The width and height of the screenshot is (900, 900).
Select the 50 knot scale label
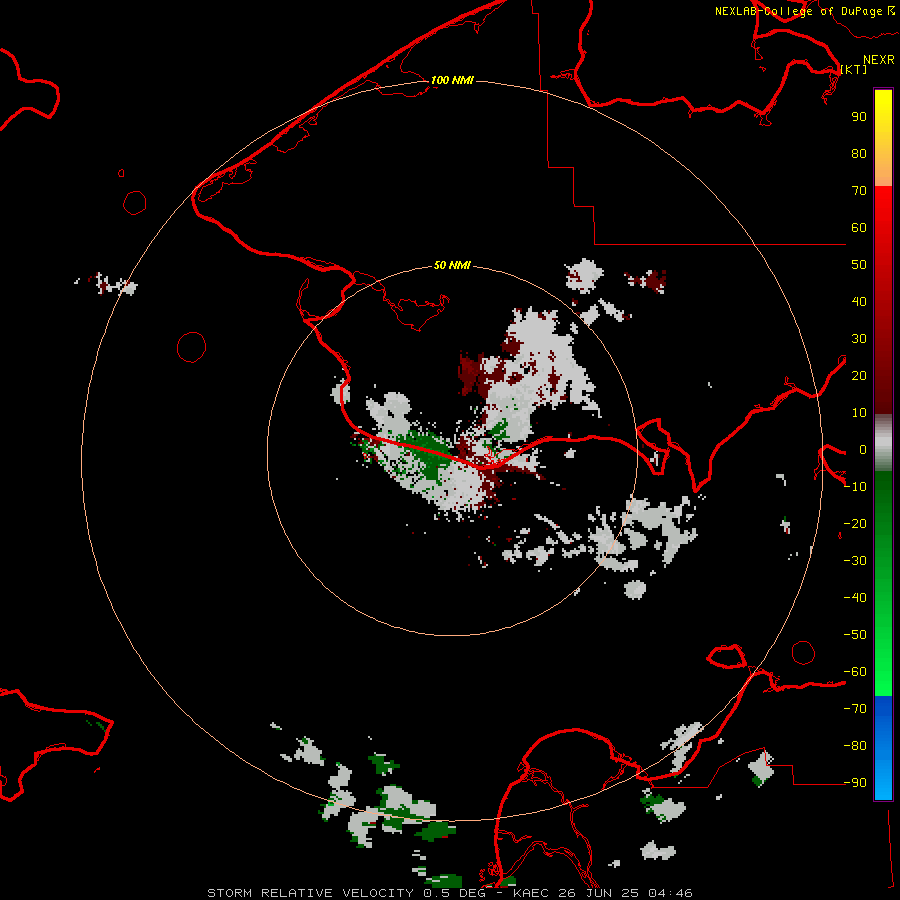tap(859, 265)
